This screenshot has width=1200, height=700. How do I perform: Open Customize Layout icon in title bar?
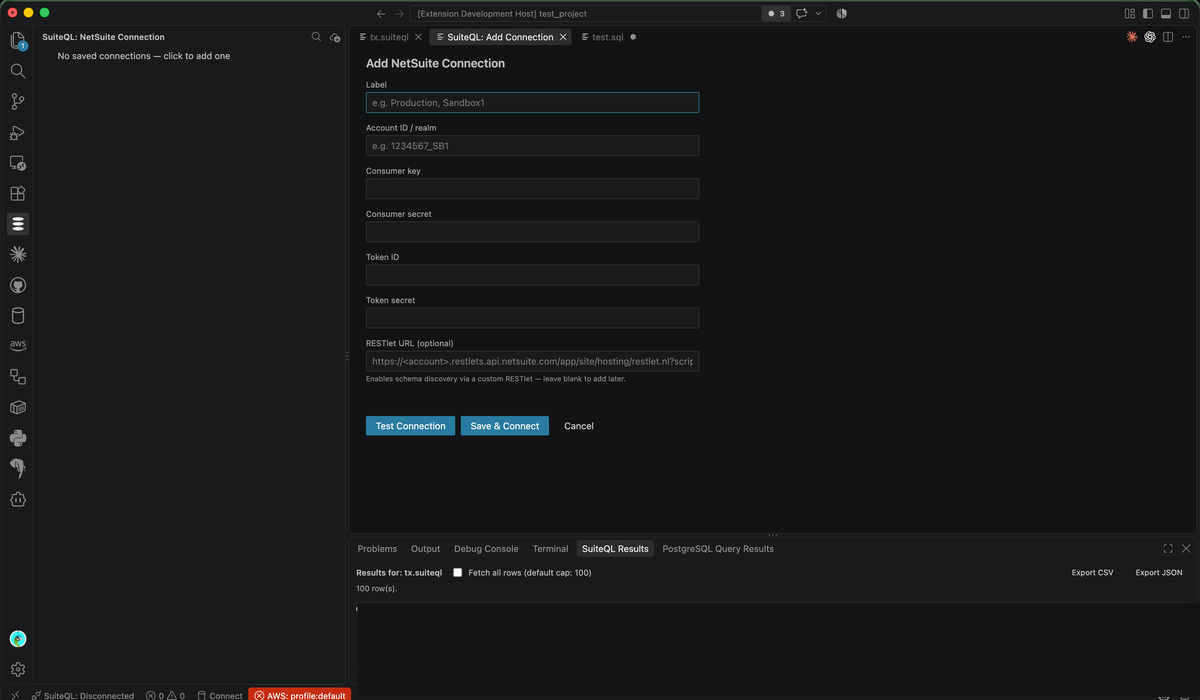tap(1130, 13)
